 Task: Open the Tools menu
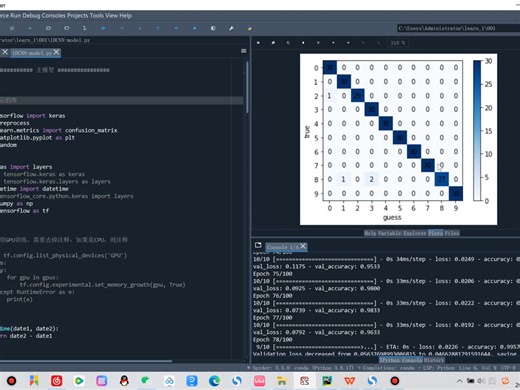97,16
